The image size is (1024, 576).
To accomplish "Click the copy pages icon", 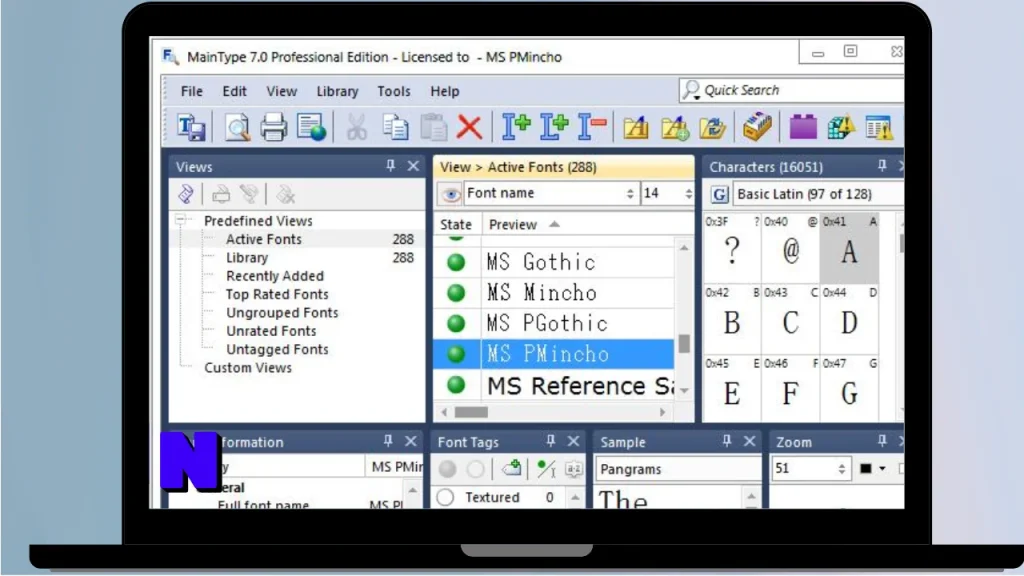I will click(x=395, y=127).
